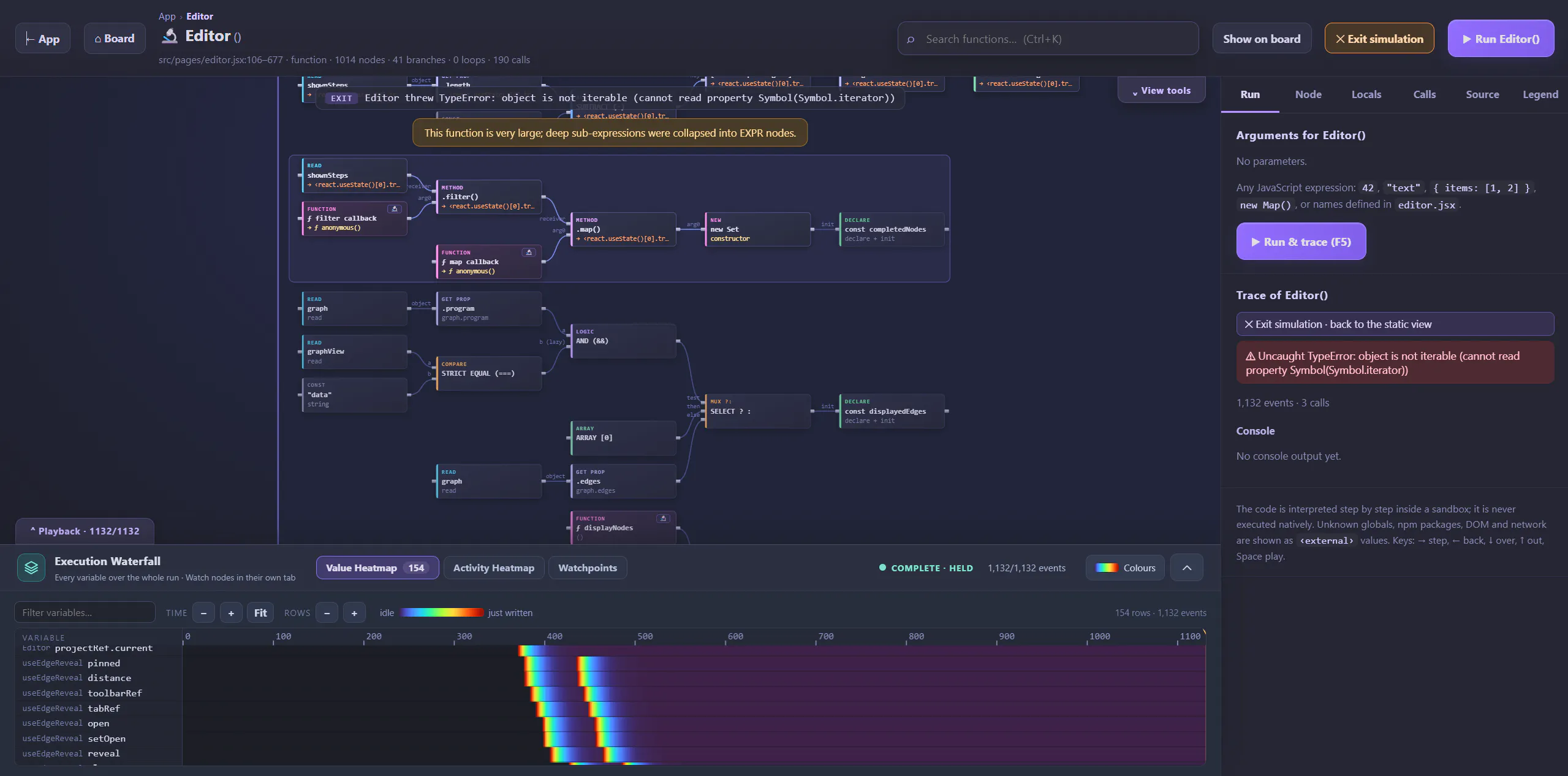This screenshot has width=1568, height=776.
Task: Decrease ROWS height with minus button
Action: pos(327,613)
